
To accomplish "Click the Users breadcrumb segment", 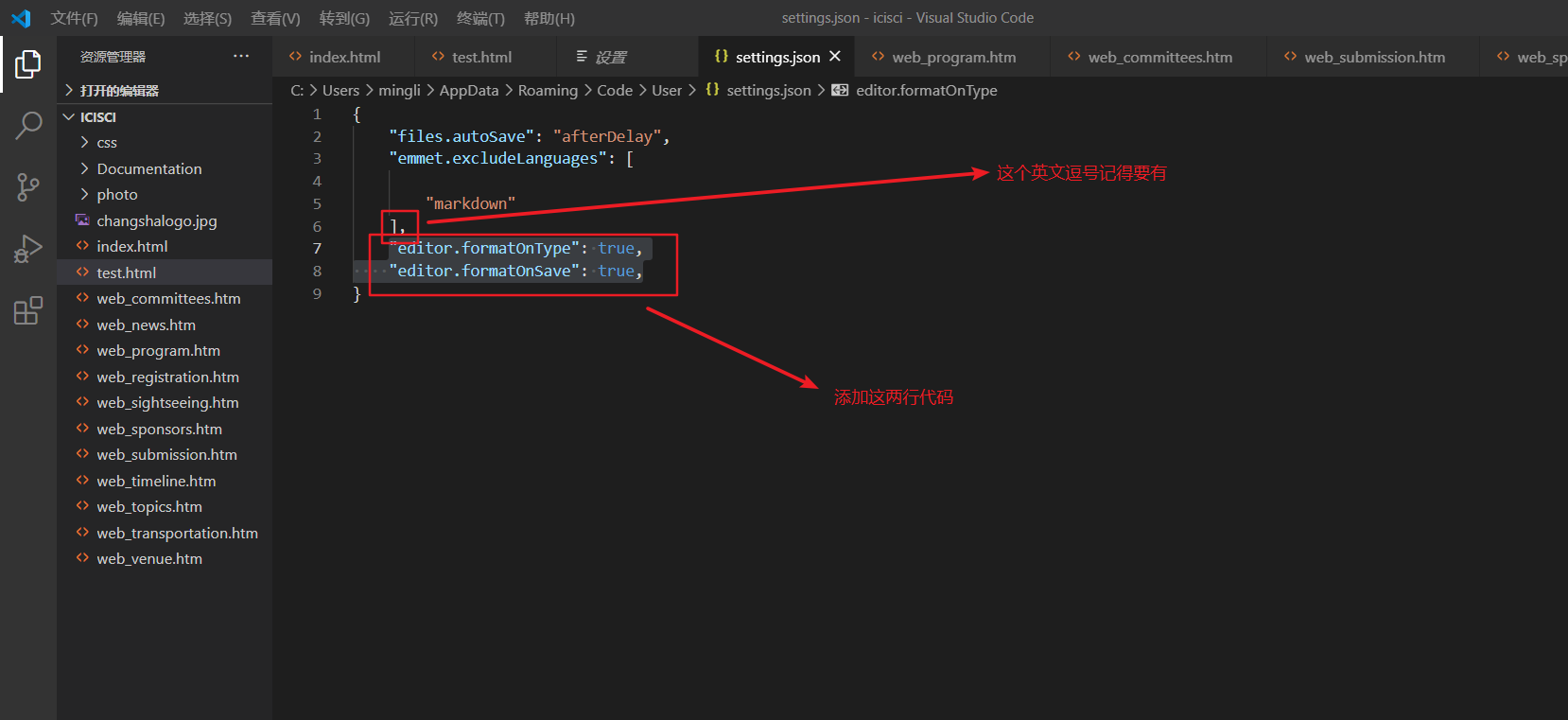I will 340,90.
